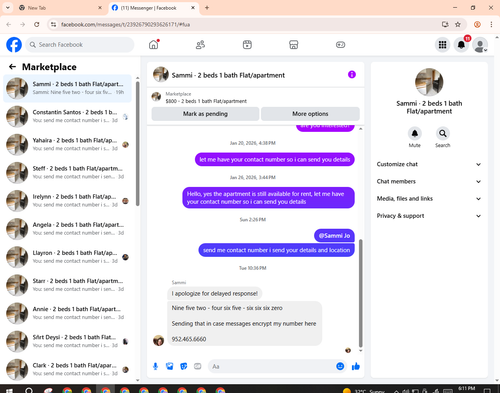Open the Sñrt Deysi conversation
The width and height of the screenshot is (500, 393).
[67, 341]
